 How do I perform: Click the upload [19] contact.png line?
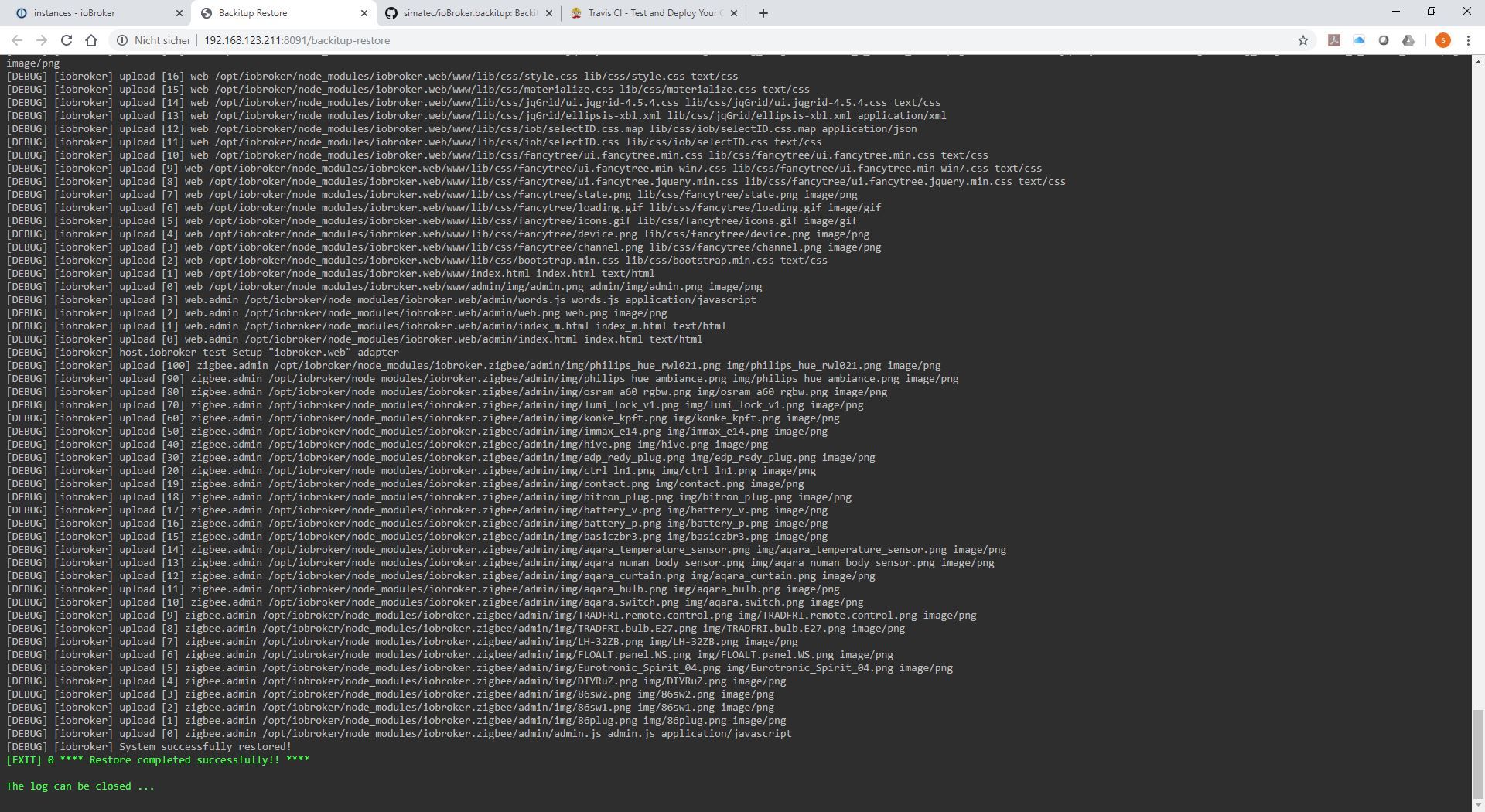pos(405,483)
